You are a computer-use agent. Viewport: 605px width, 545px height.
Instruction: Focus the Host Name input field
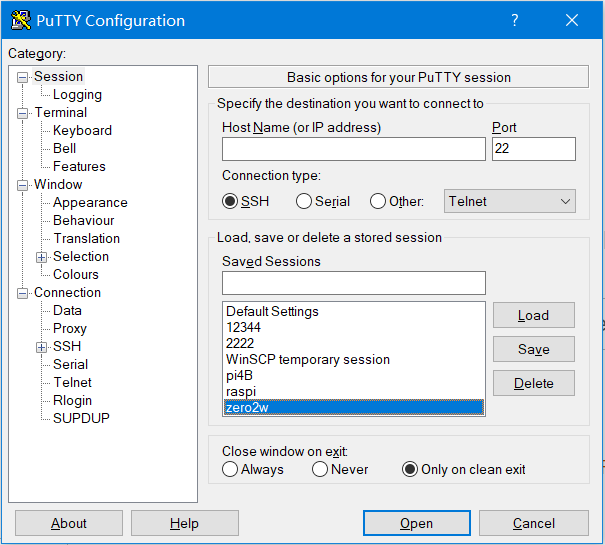pos(353,149)
